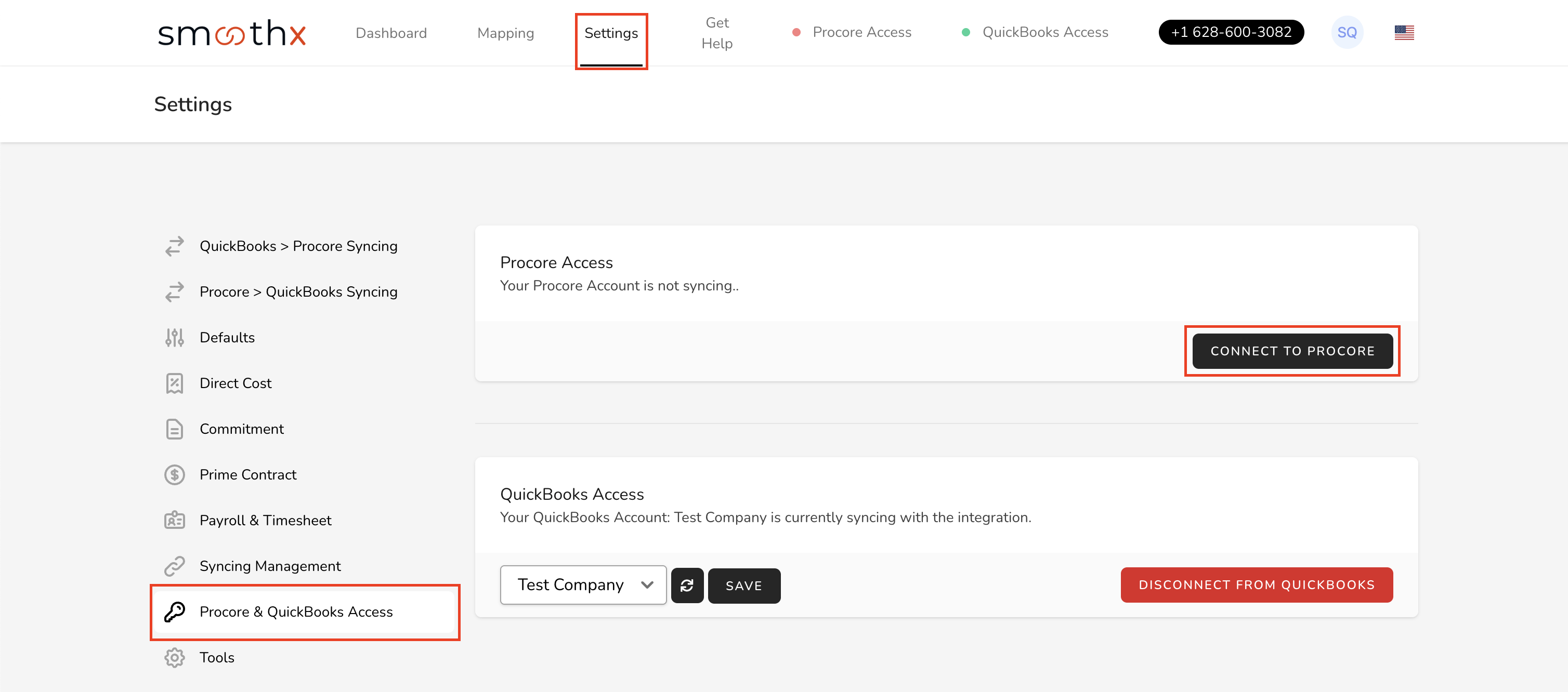Screen dimensions: 1568x692
Task: Select Procore & QuickBooks Access section
Action: click(305, 611)
